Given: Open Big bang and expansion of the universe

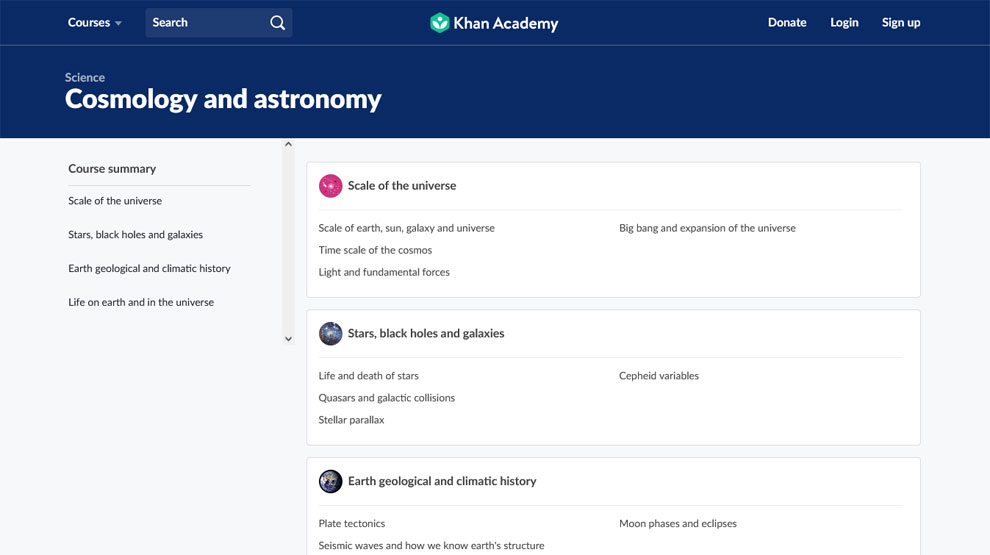Looking at the screenshot, I should point(707,228).
